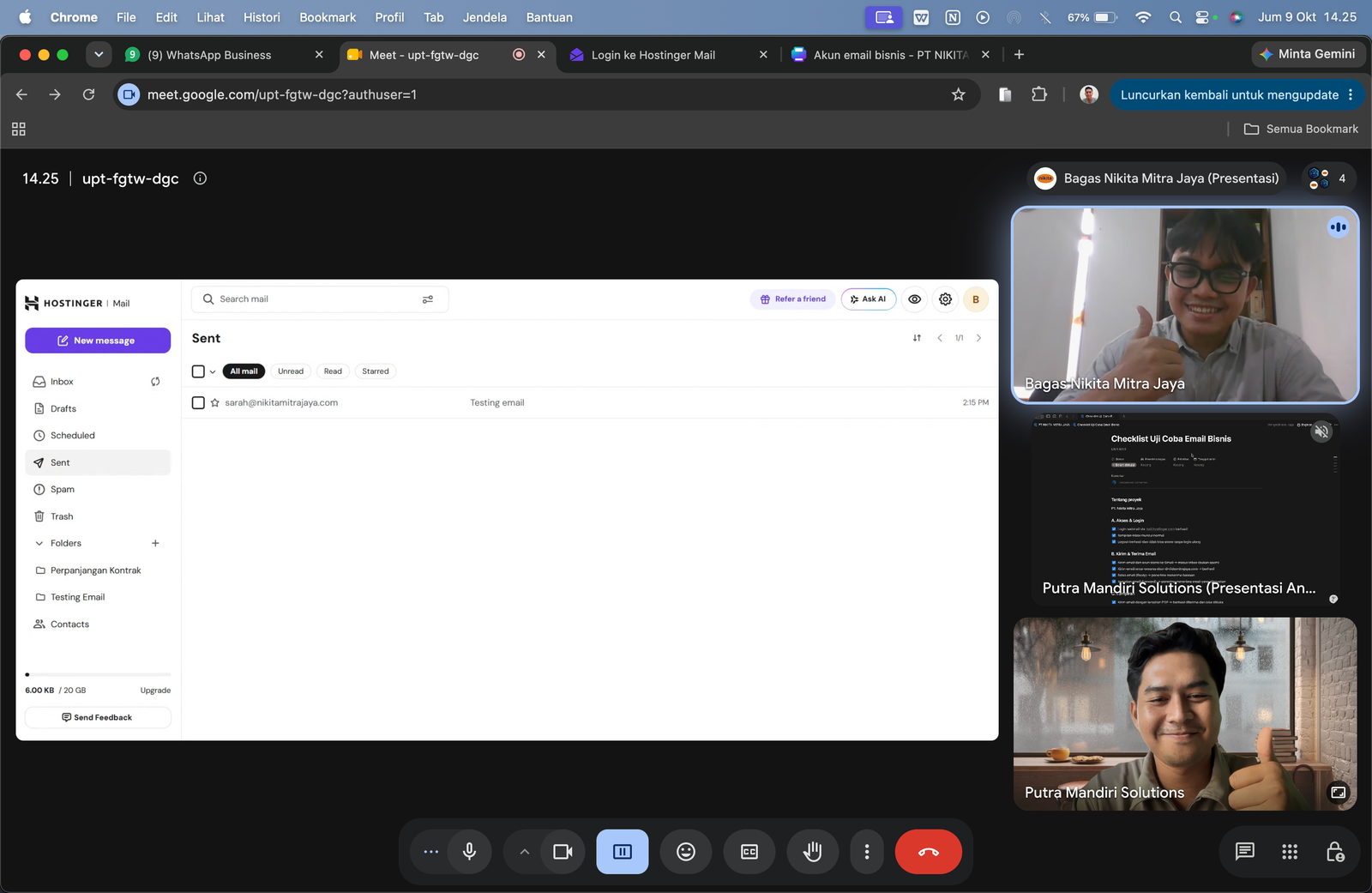Open the select-all dropdown arrow
1372x893 pixels.
(x=213, y=371)
